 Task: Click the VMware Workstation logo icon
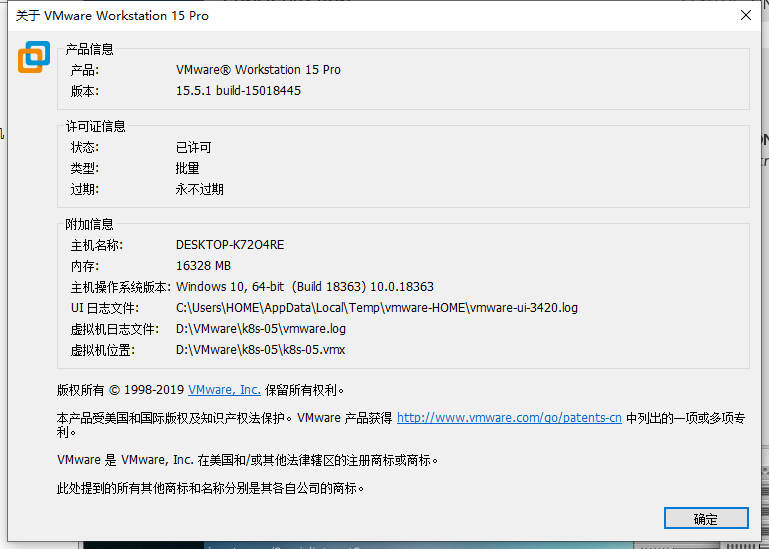coord(34,57)
